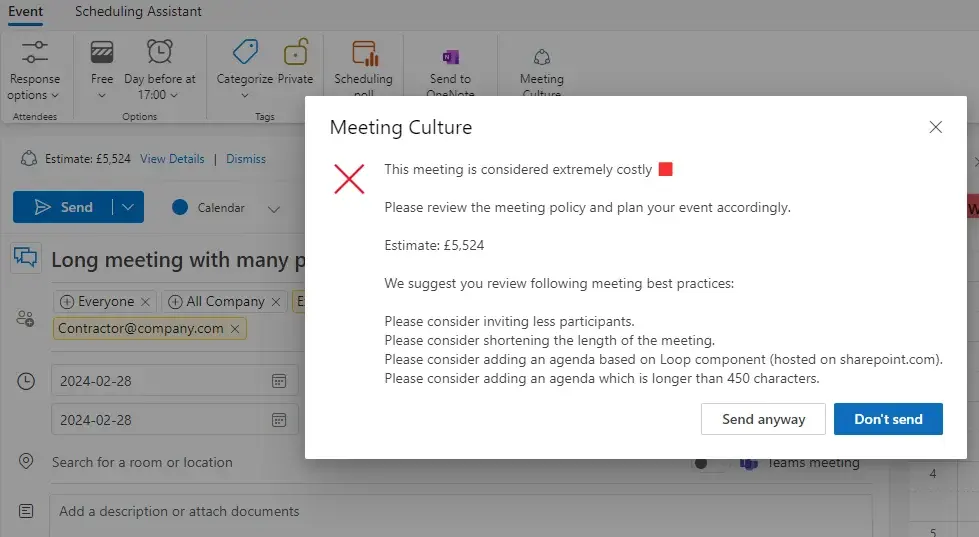Click View Details link in estimate bar
Viewport: 979px width, 537px height.
pyautogui.click(x=172, y=159)
